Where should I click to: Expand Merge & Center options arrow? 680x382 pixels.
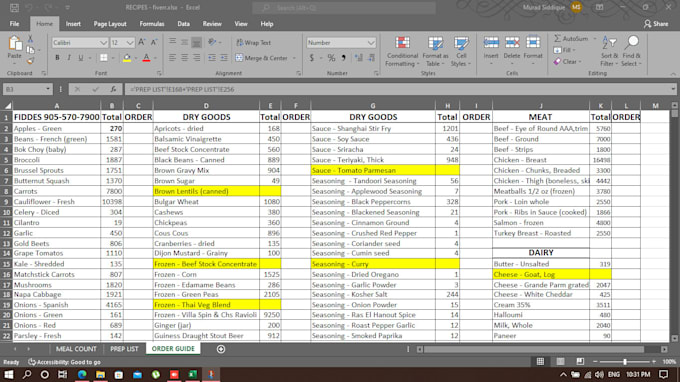294,58
